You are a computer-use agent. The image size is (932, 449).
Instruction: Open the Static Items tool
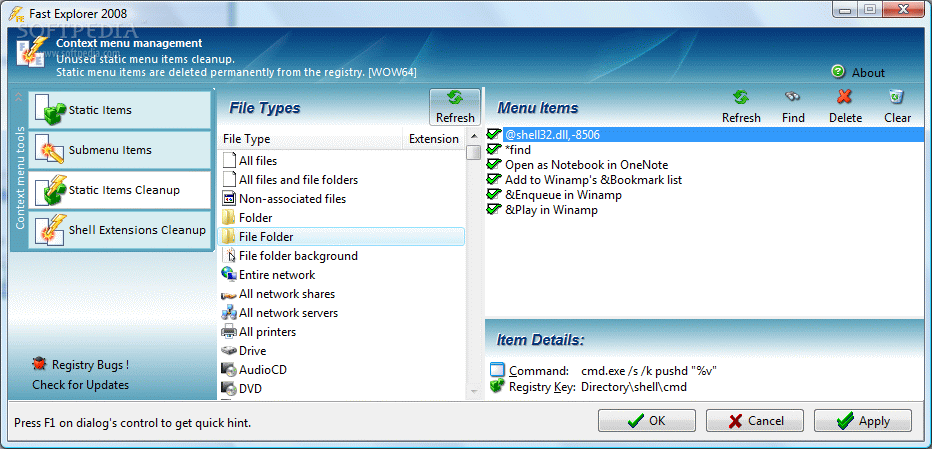click(119, 110)
